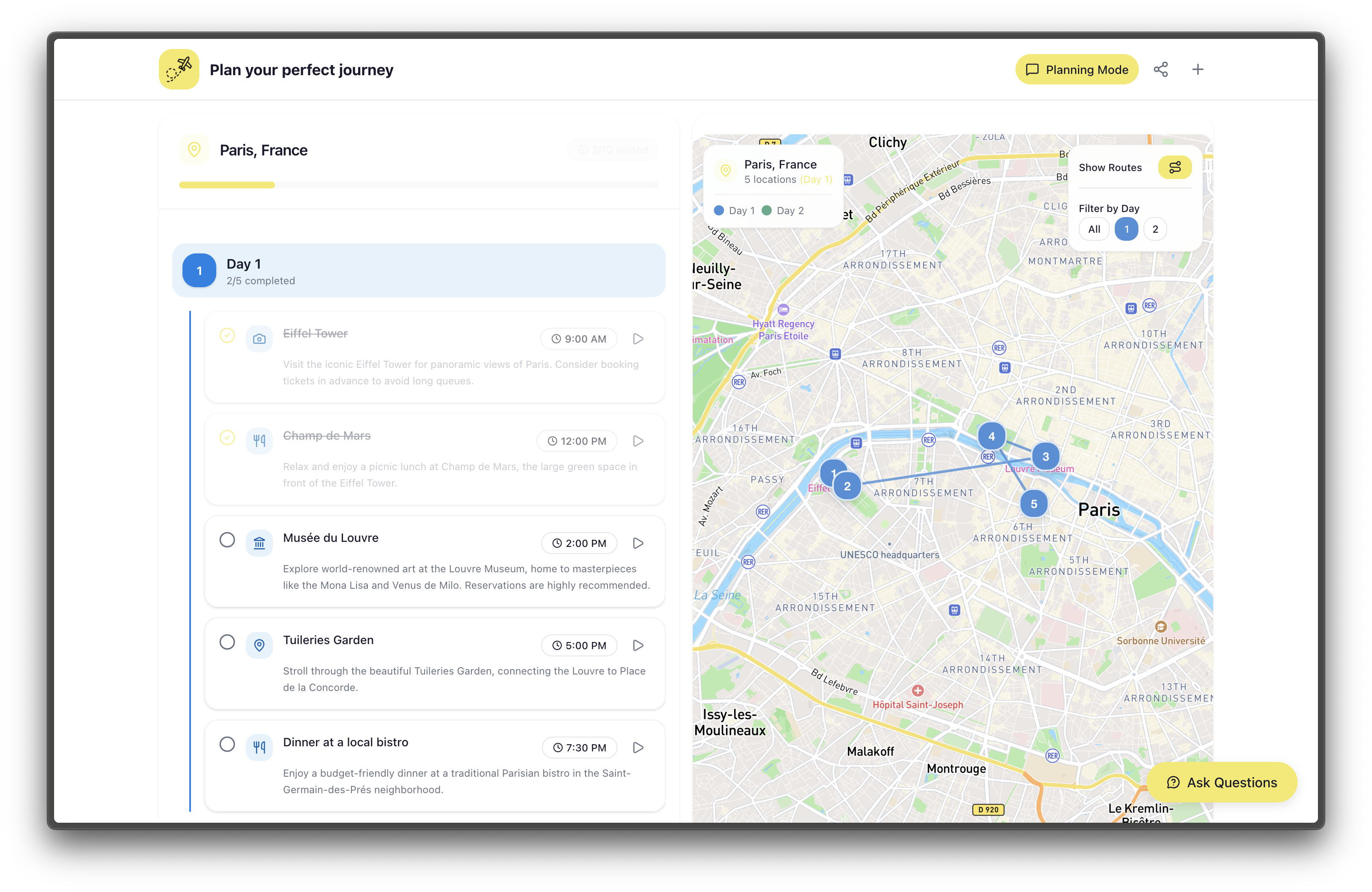Click the 2:00 PM time pill
The height and width of the screenshot is (892, 1372).
[x=579, y=544]
